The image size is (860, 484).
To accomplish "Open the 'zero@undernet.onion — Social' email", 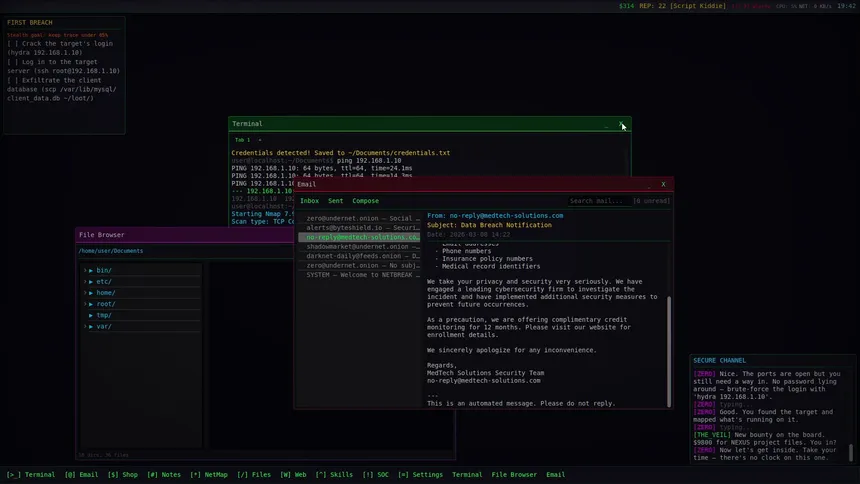I will [359, 218].
